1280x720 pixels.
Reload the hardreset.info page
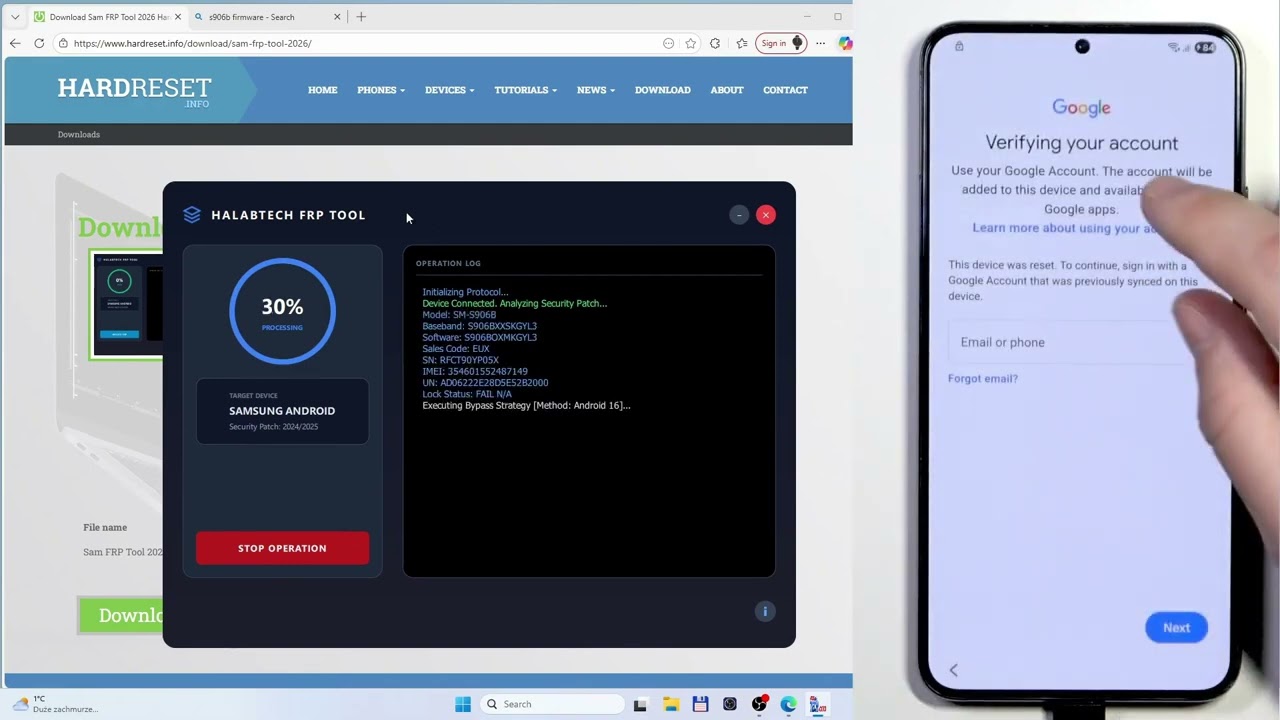coord(39,43)
